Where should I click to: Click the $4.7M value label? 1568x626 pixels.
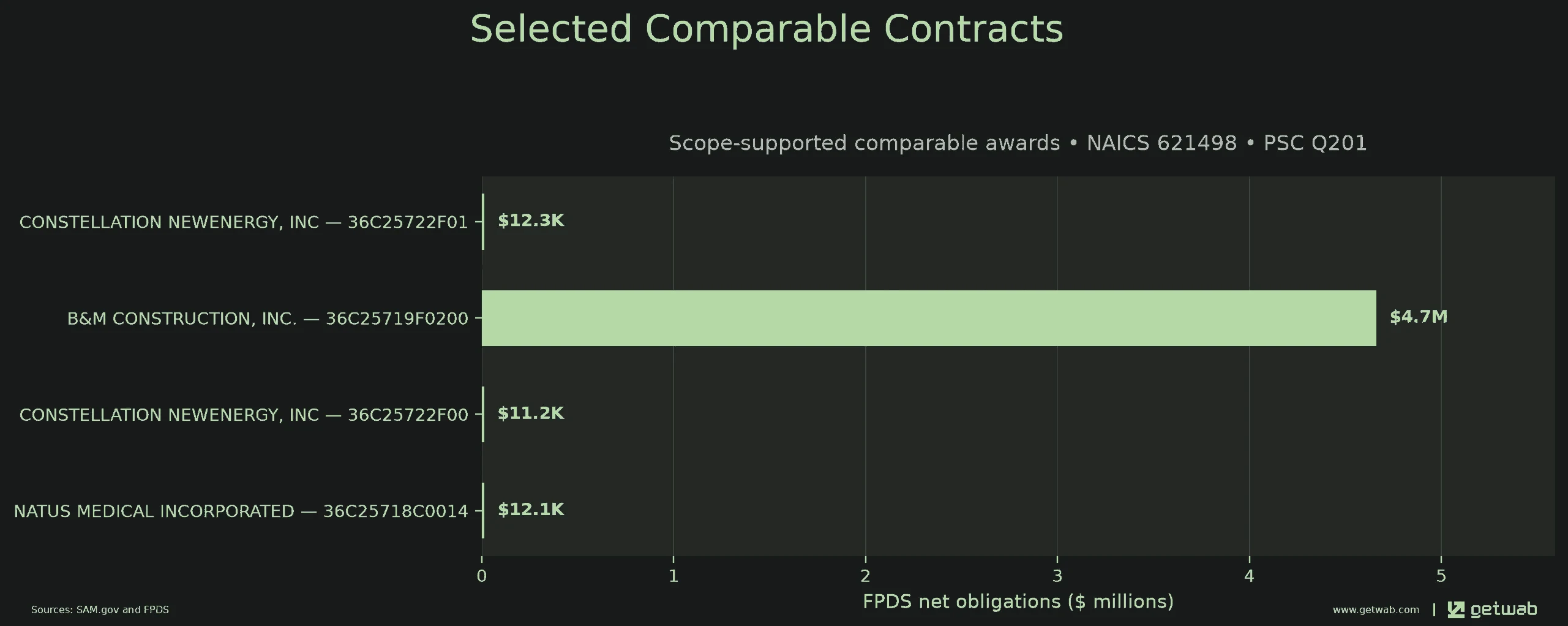click(1419, 317)
